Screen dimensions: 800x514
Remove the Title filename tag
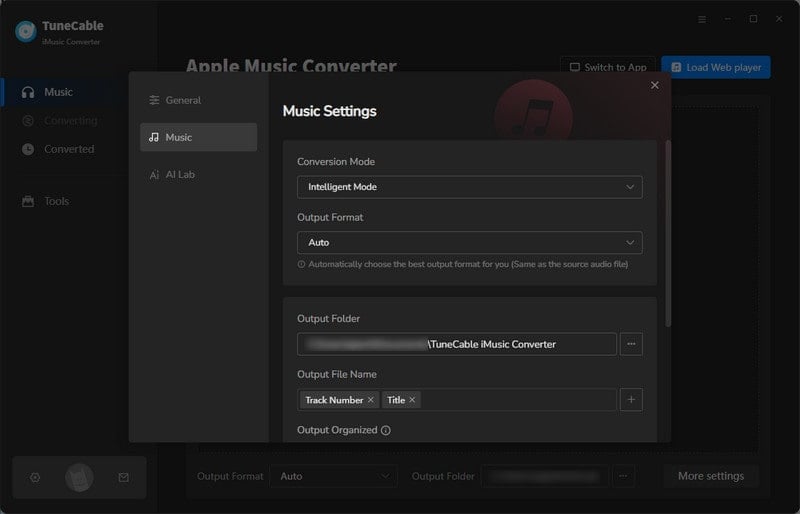412,400
